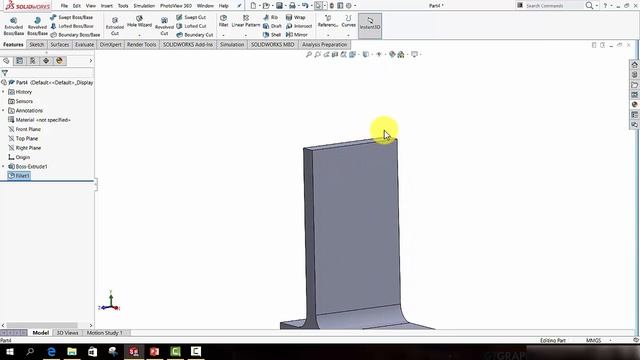Choose Lofted Boss/Base feature
The height and width of the screenshot is (360, 640).
tap(71, 26)
